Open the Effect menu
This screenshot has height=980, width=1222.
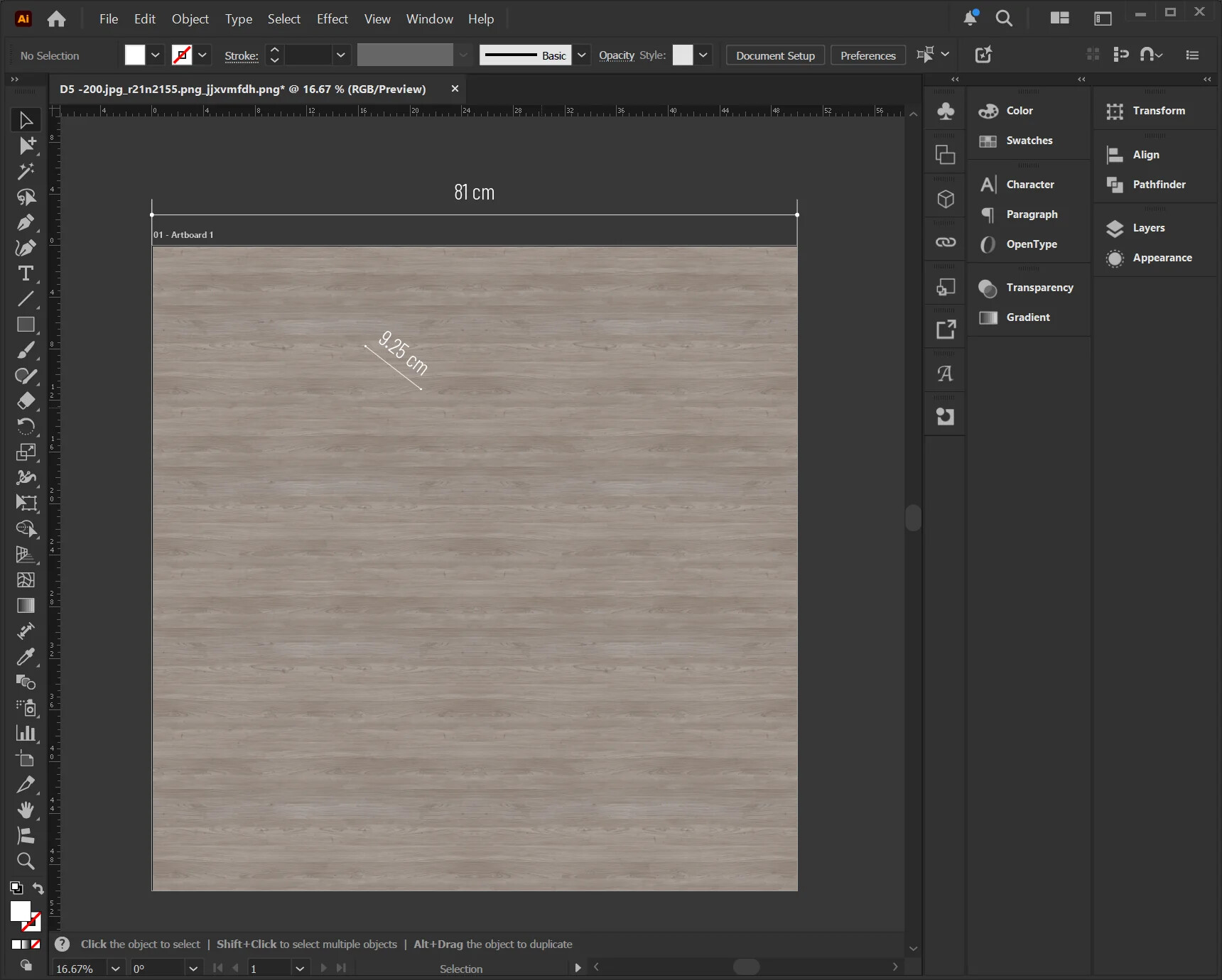point(332,19)
